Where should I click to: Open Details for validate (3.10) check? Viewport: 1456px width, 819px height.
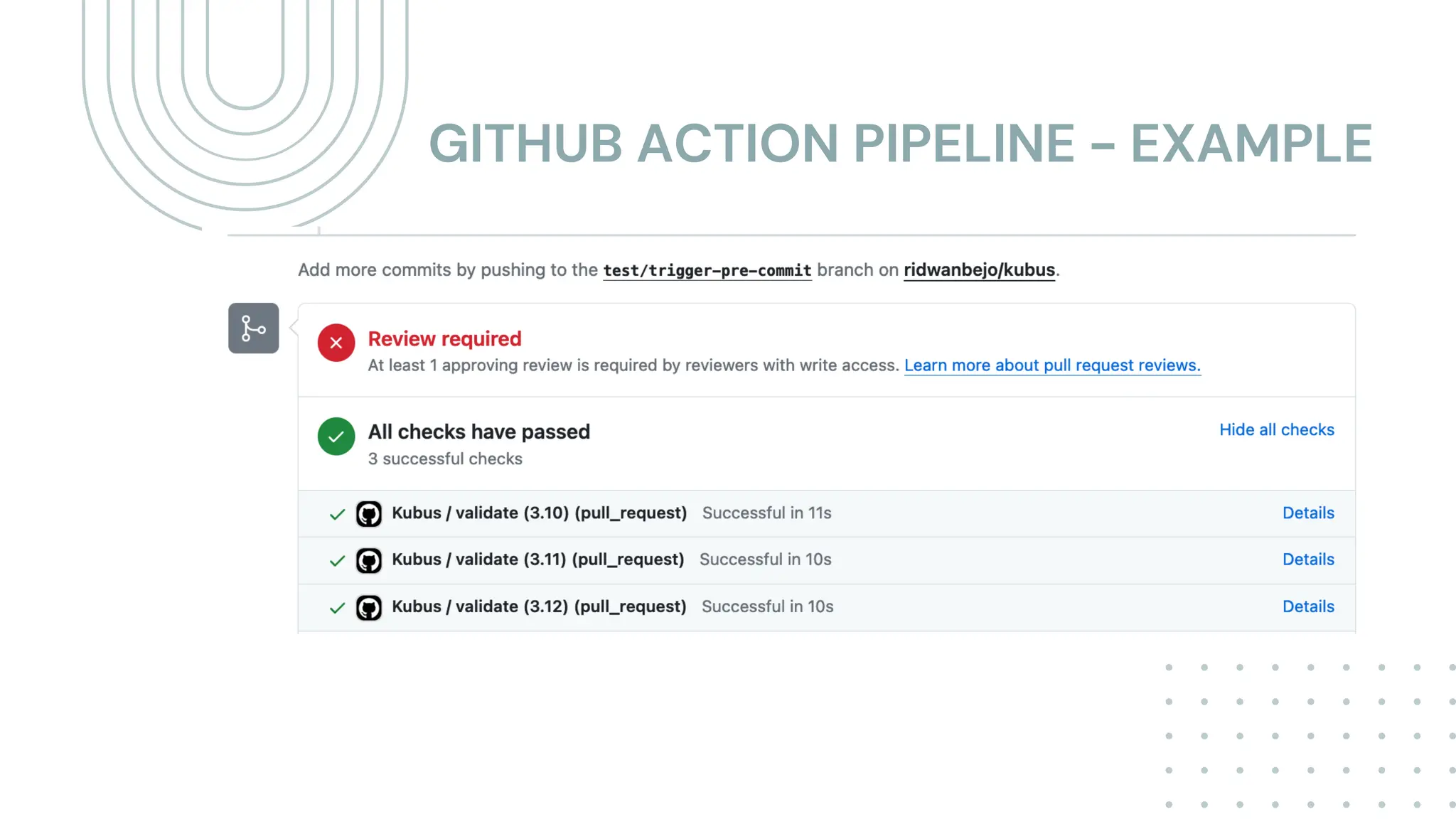tap(1307, 513)
